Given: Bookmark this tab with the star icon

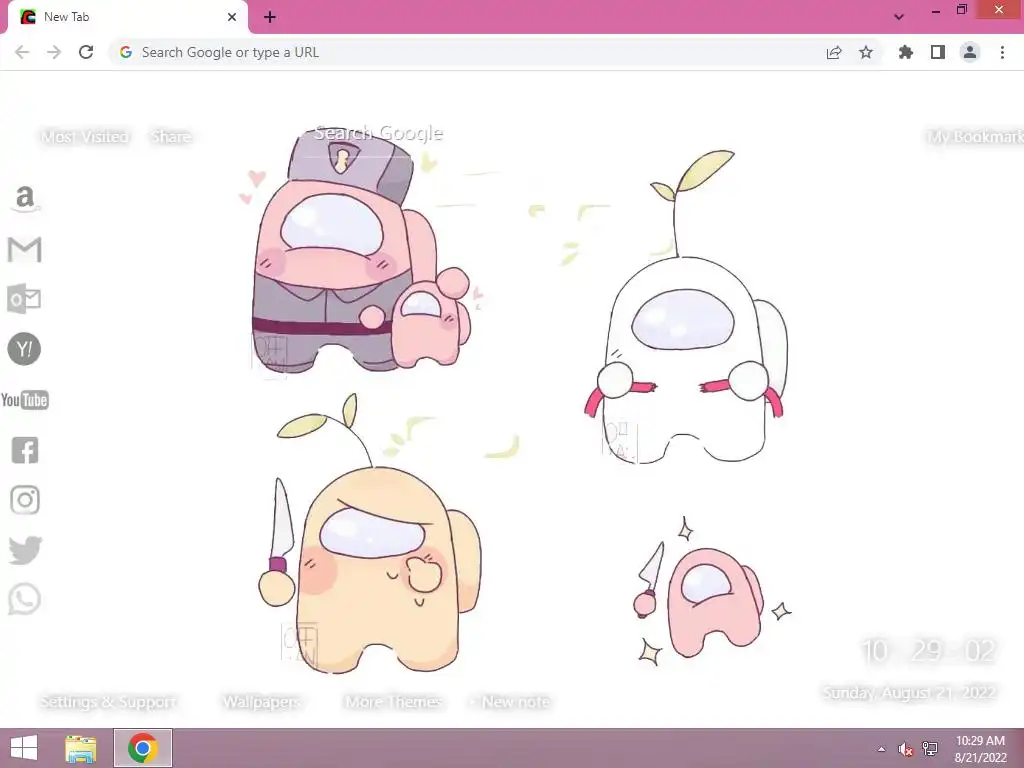Looking at the screenshot, I should click(866, 52).
